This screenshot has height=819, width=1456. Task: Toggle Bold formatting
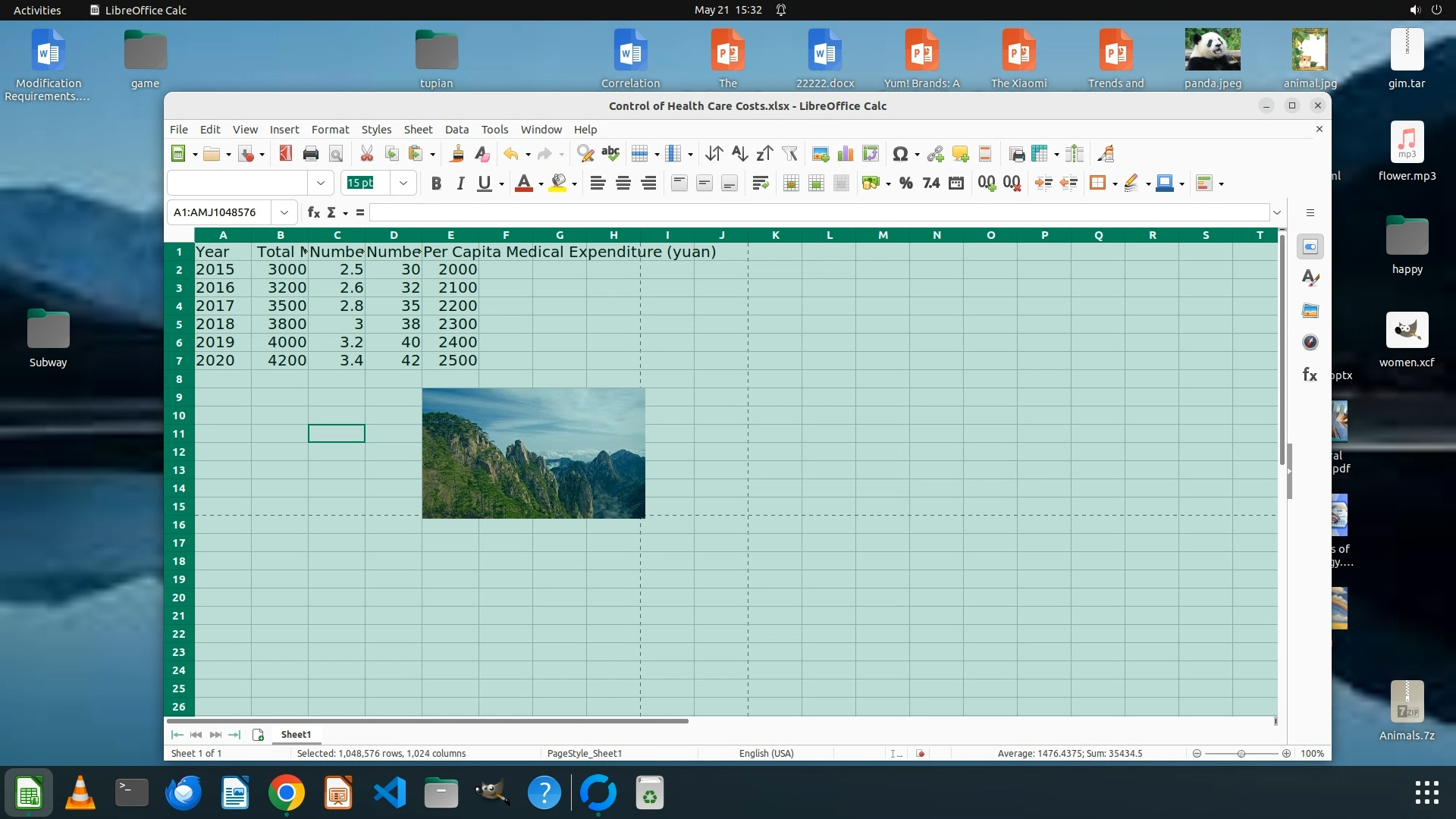436,184
